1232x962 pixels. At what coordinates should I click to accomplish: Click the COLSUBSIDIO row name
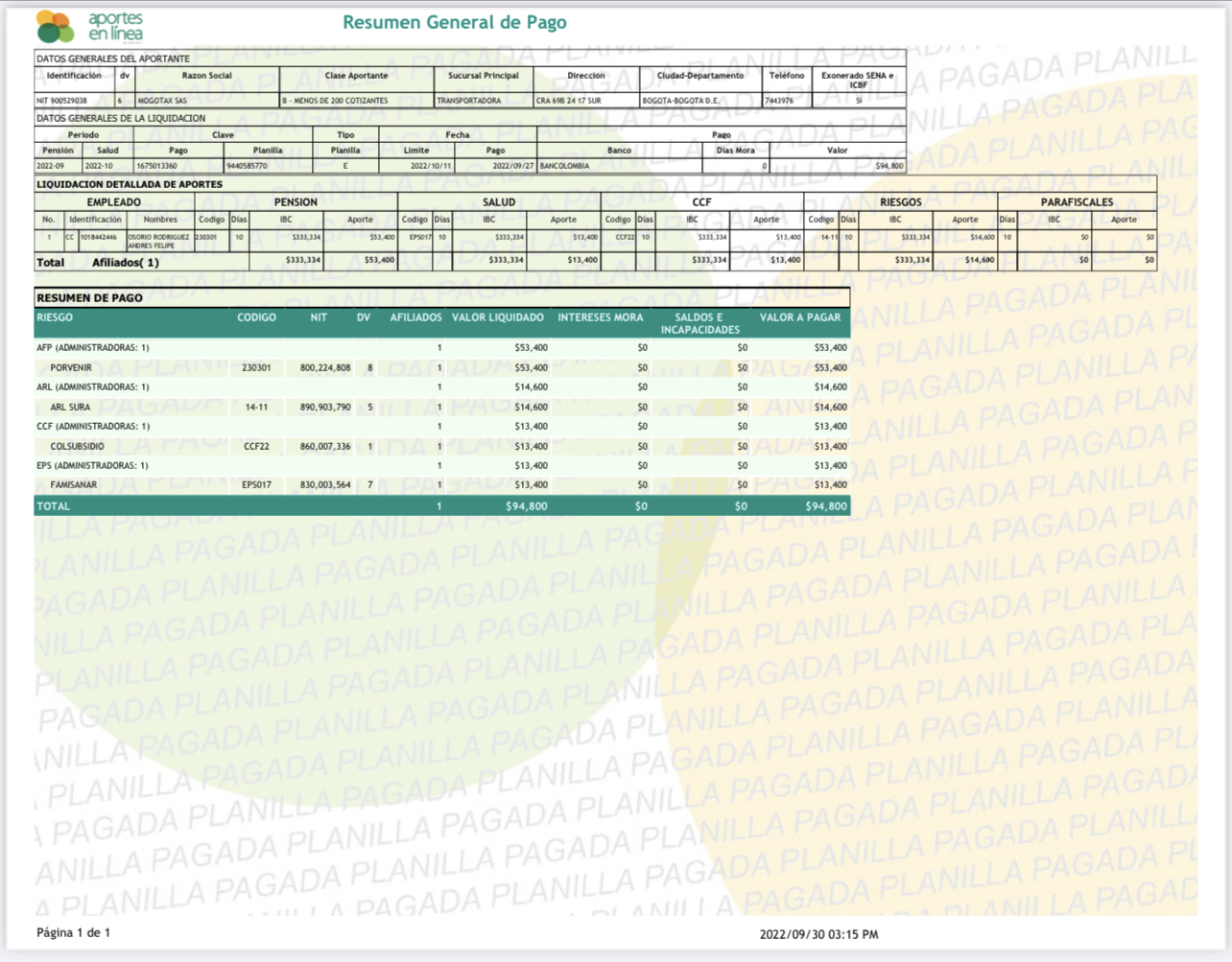(77, 447)
